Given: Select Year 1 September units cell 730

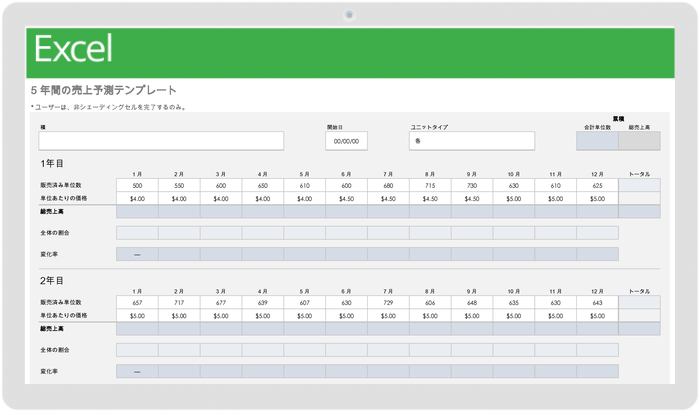Looking at the screenshot, I should [472, 185].
